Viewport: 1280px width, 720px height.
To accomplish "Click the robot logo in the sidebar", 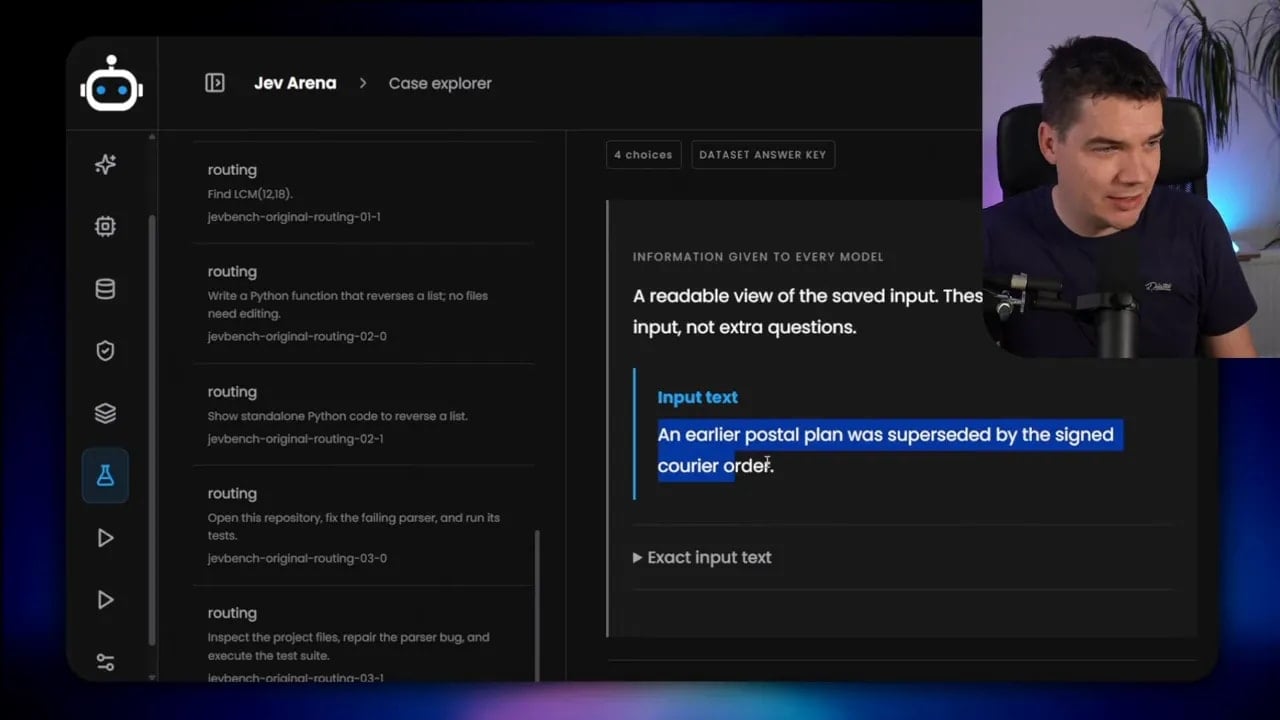I will click(111, 83).
